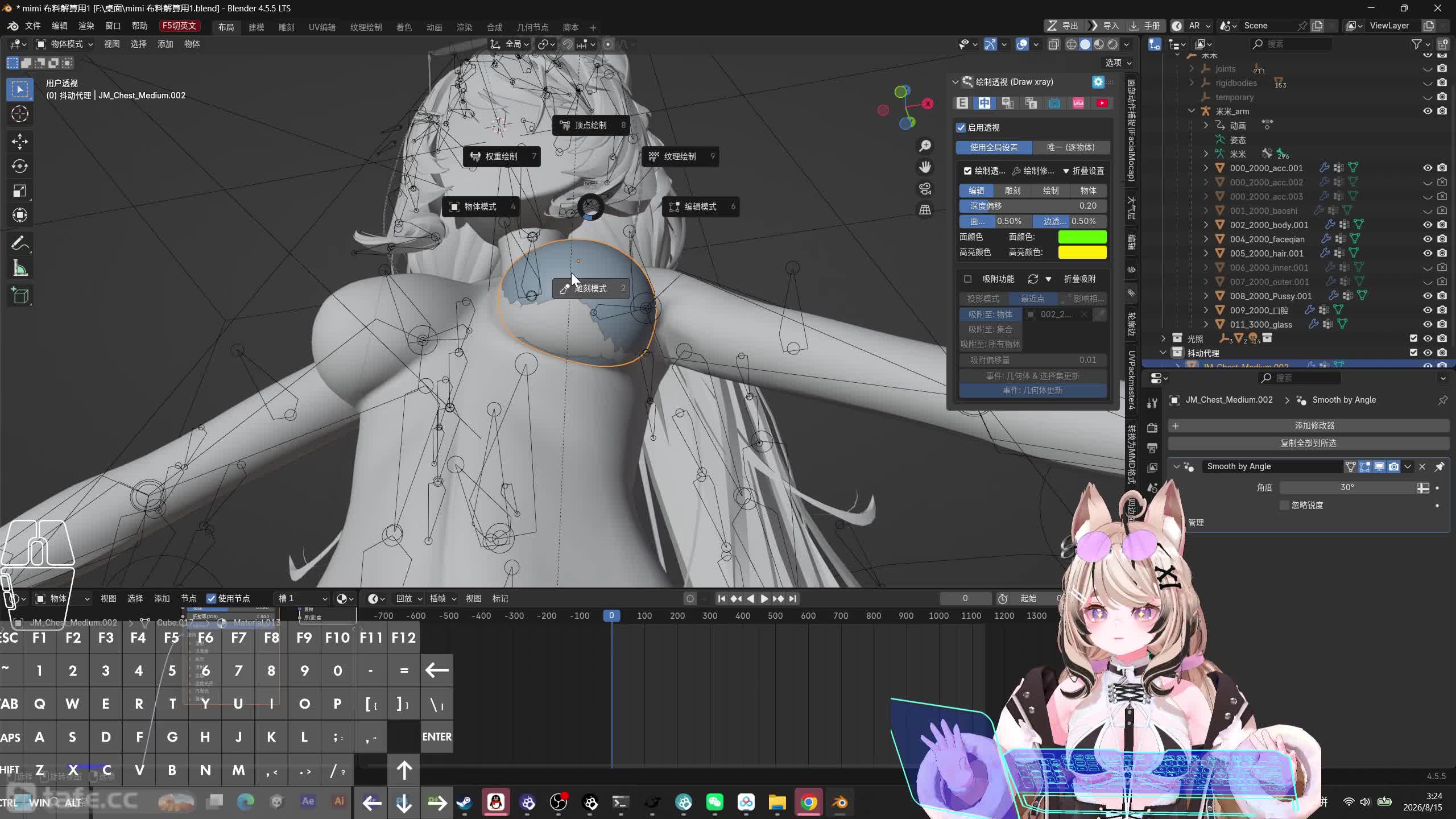This screenshot has width=1456, height=819.
Task: Activate the Transform tool
Action: 20,215
